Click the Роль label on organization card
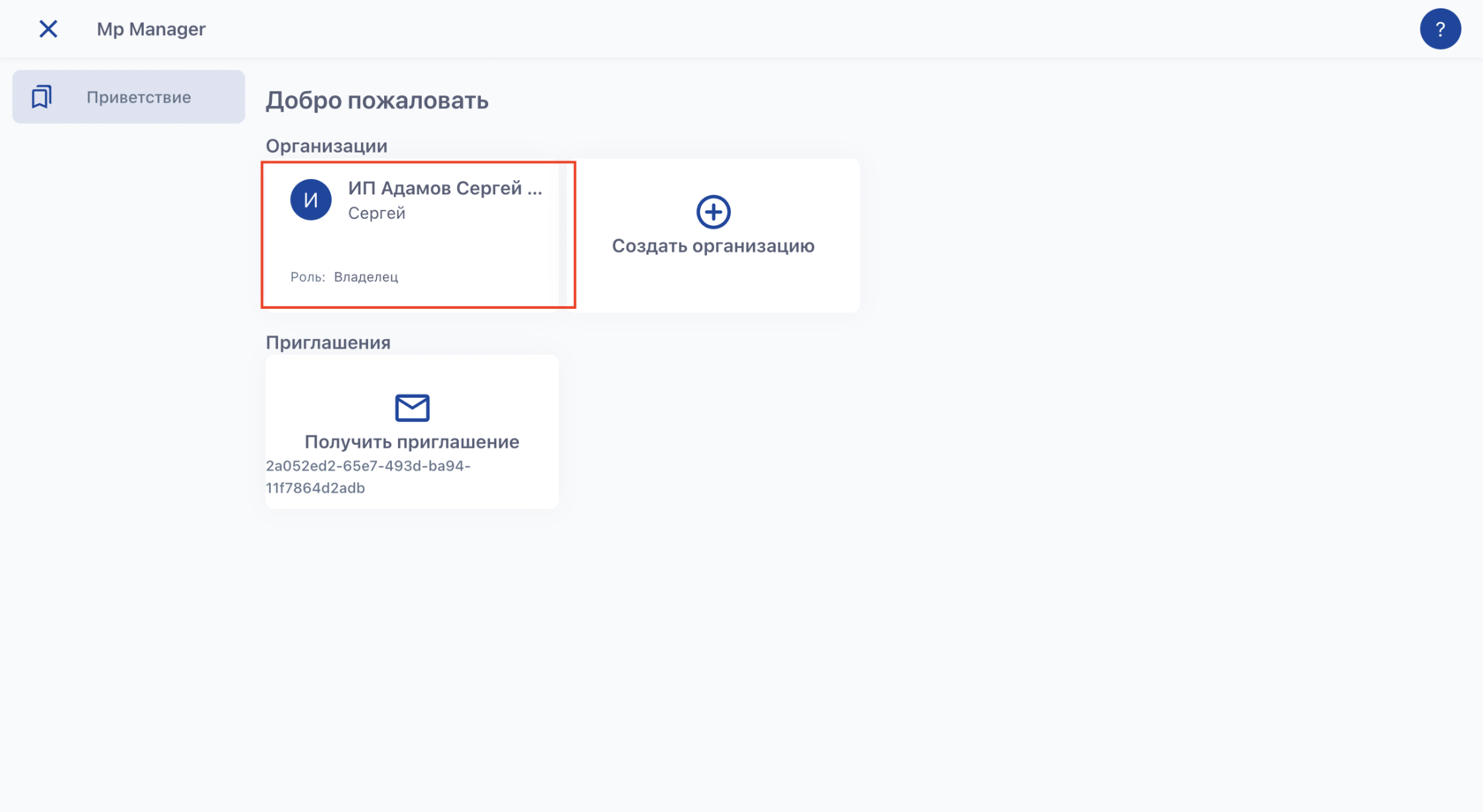Image resolution: width=1483 pixels, height=812 pixels. coord(307,277)
